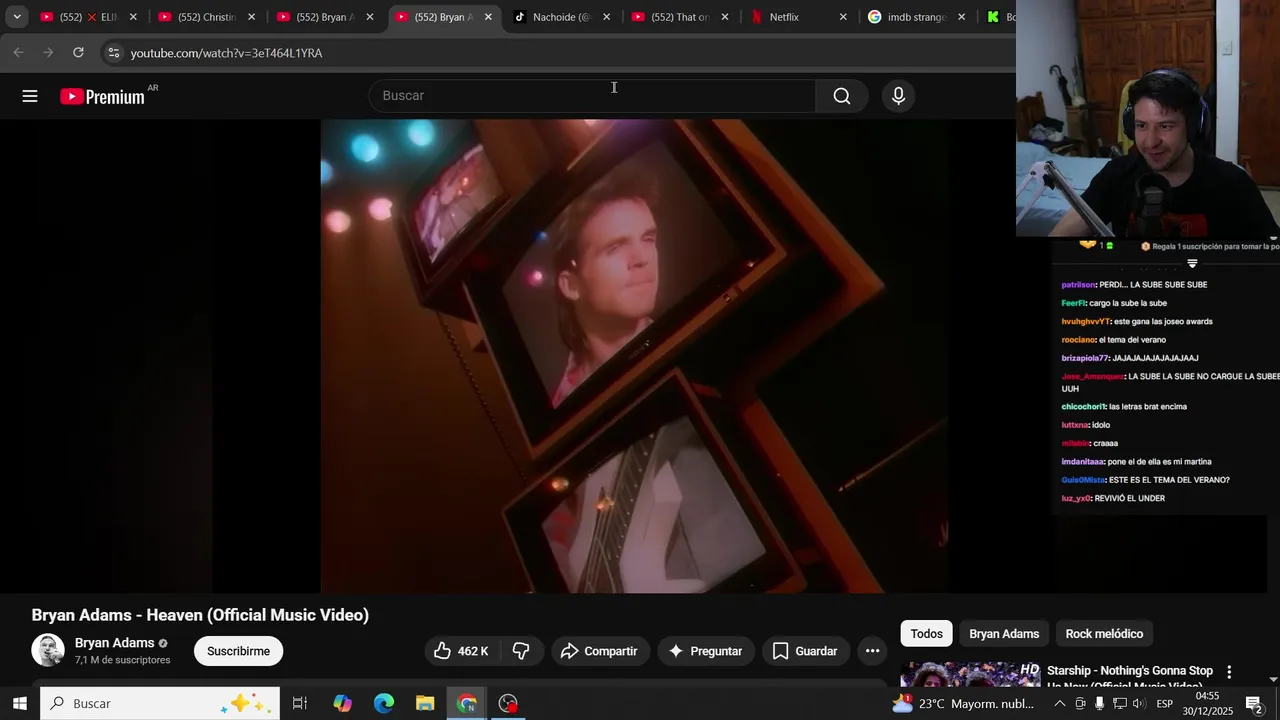Open Chrome tab search dropdown
The height and width of the screenshot is (720, 1280).
pos(17,17)
